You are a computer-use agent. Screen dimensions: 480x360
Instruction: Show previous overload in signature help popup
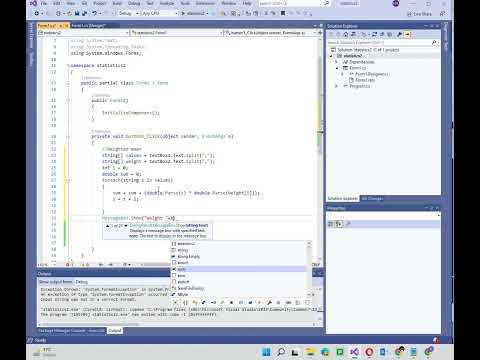coord(107,226)
